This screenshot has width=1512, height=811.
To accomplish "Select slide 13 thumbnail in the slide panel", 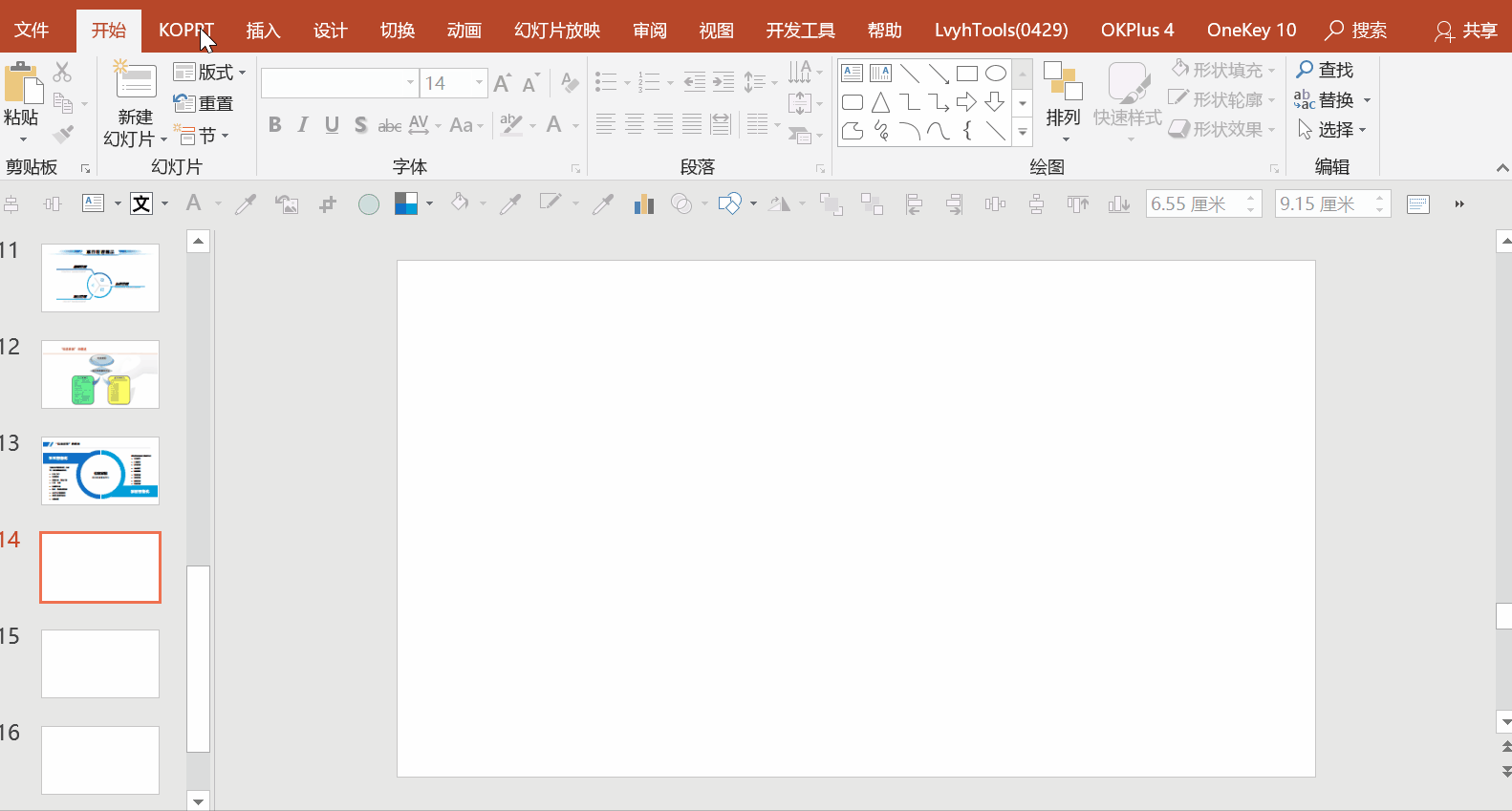I will 100,471.
